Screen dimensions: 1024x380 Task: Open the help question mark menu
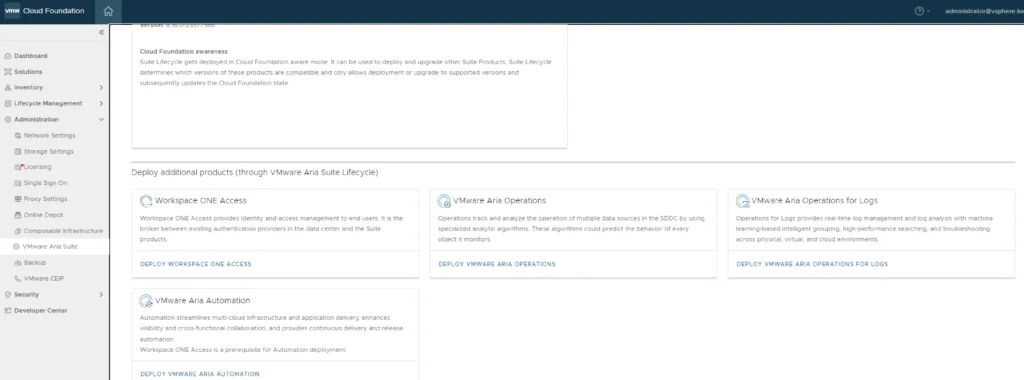click(922, 11)
